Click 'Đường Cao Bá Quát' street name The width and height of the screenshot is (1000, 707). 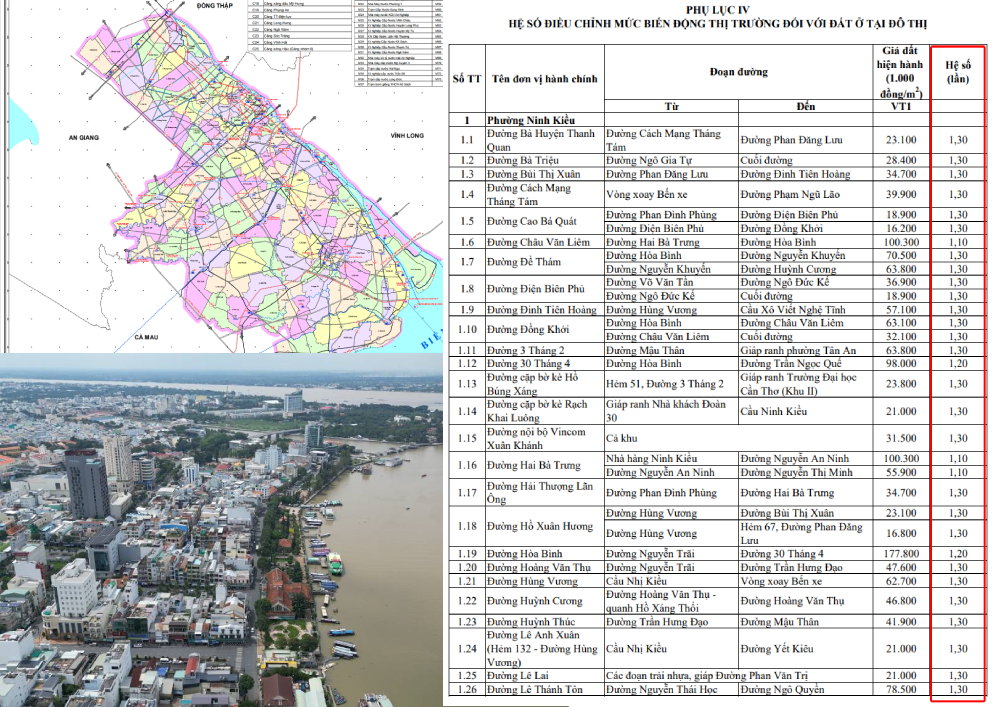531,221
